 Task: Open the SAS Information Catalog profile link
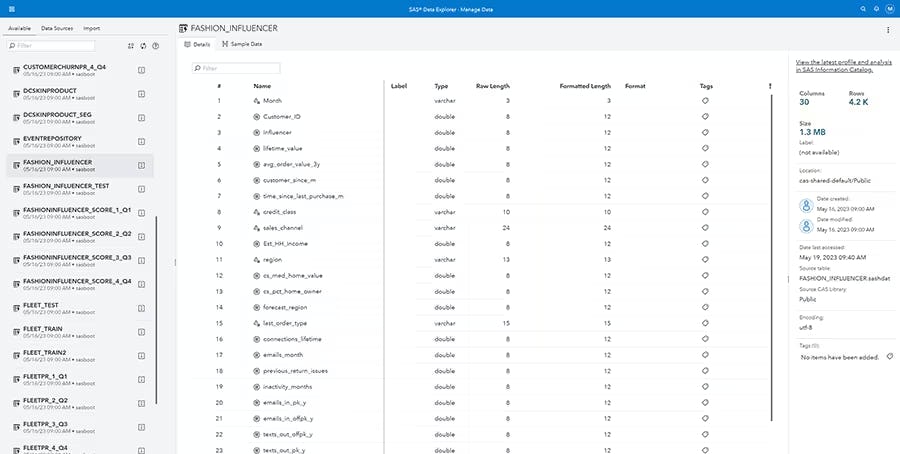(x=843, y=65)
